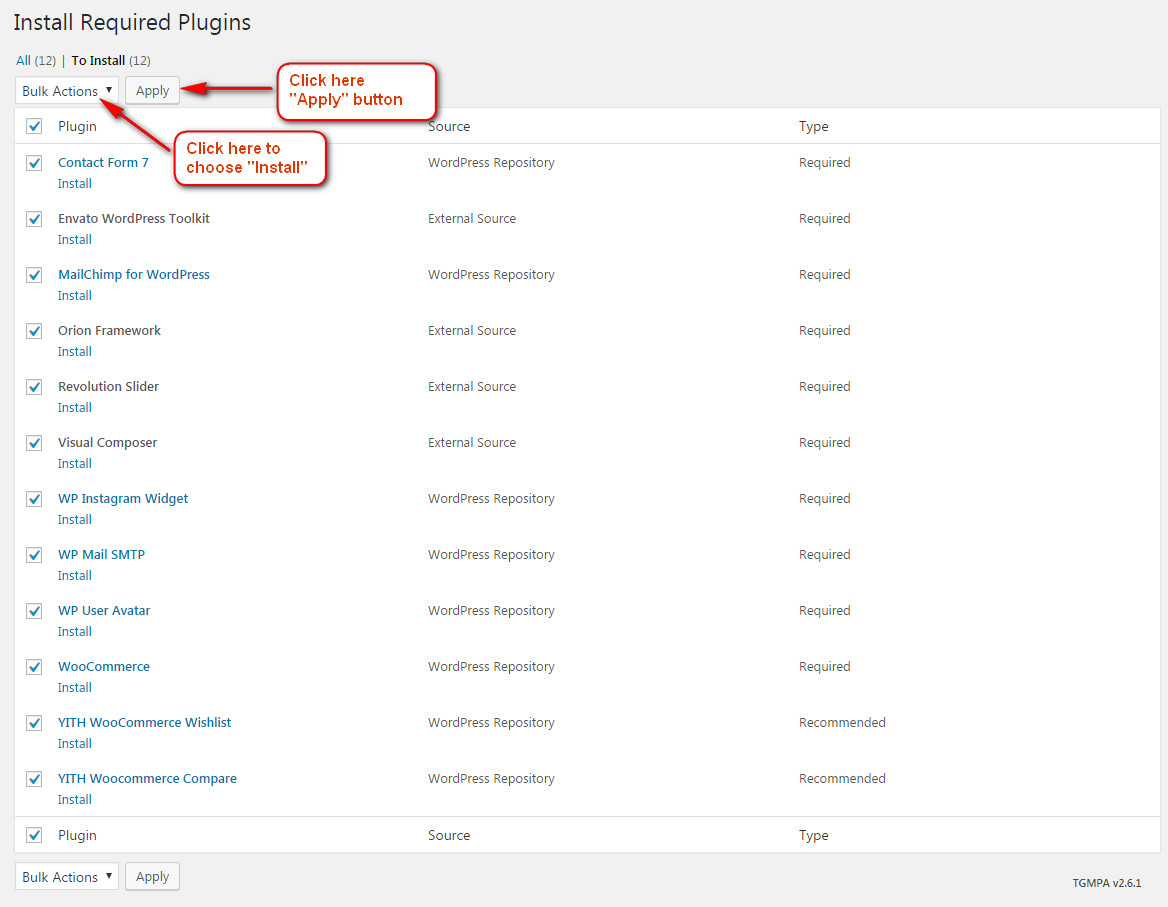Viewport: 1168px width, 907px height.
Task: Click External Source in the Orion Framework row
Action: coord(472,330)
